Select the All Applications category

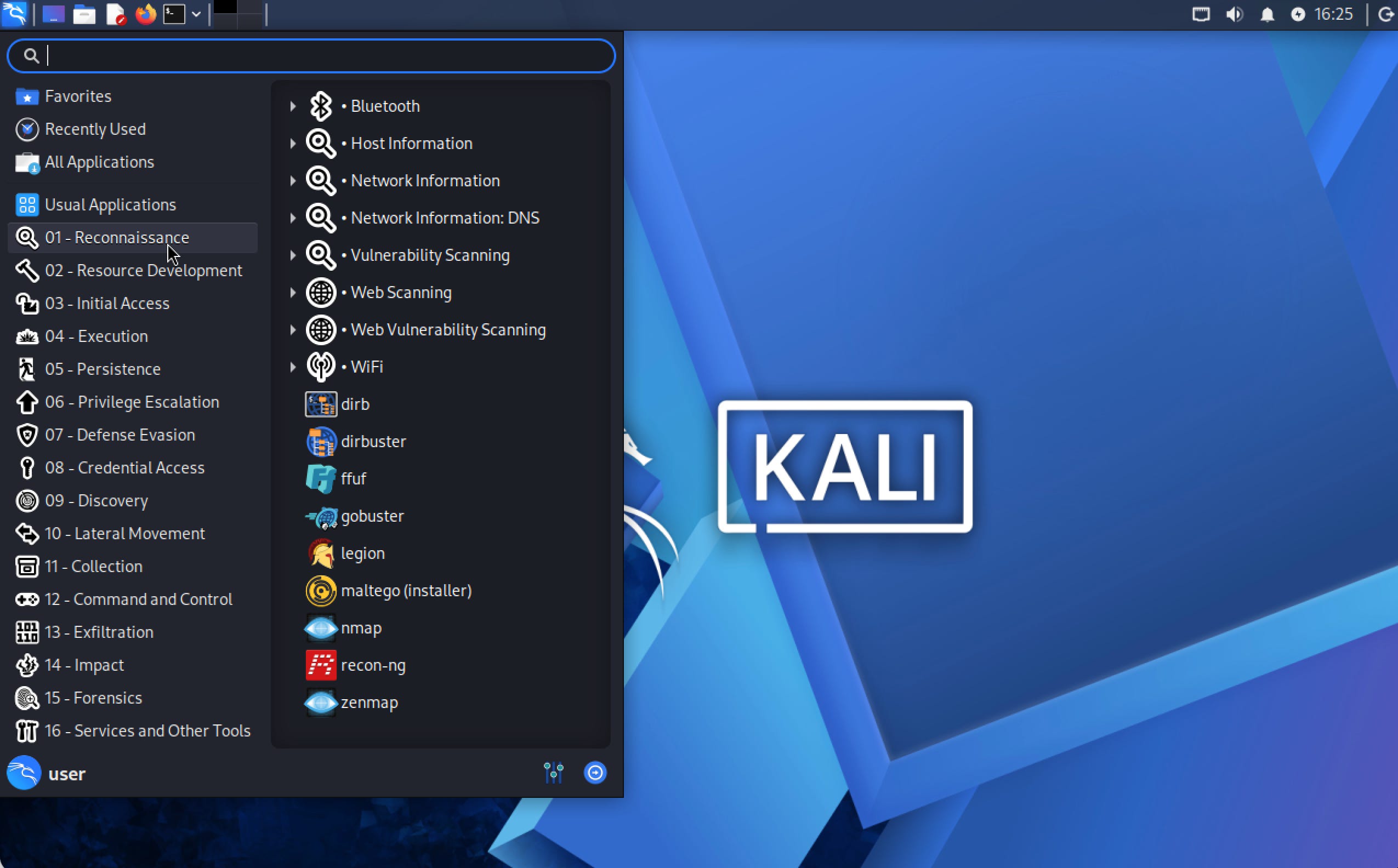click(133, 162)
